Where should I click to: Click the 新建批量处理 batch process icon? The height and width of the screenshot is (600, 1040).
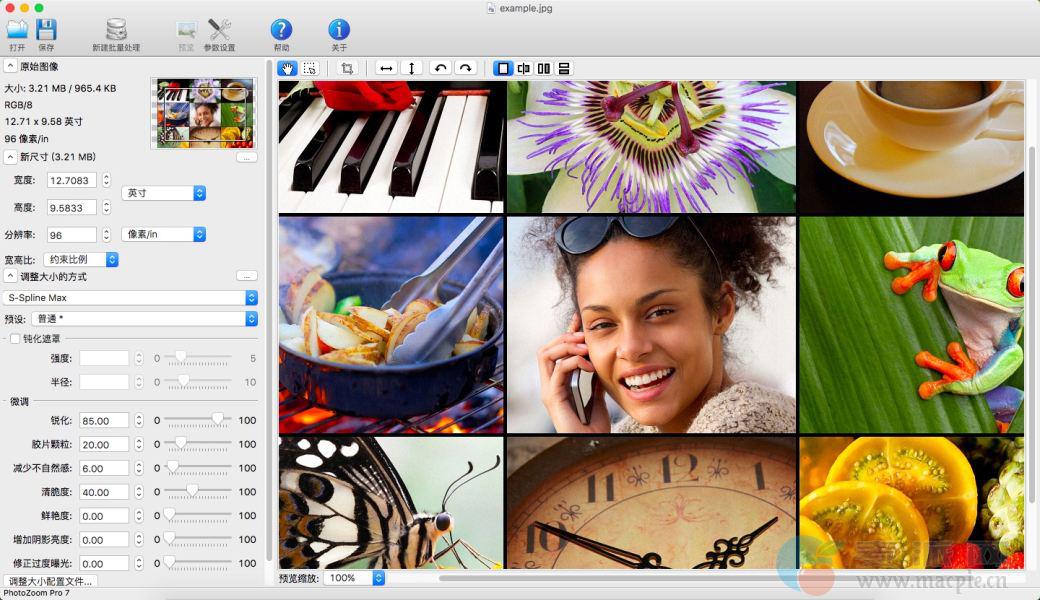[x=116, y=35]
